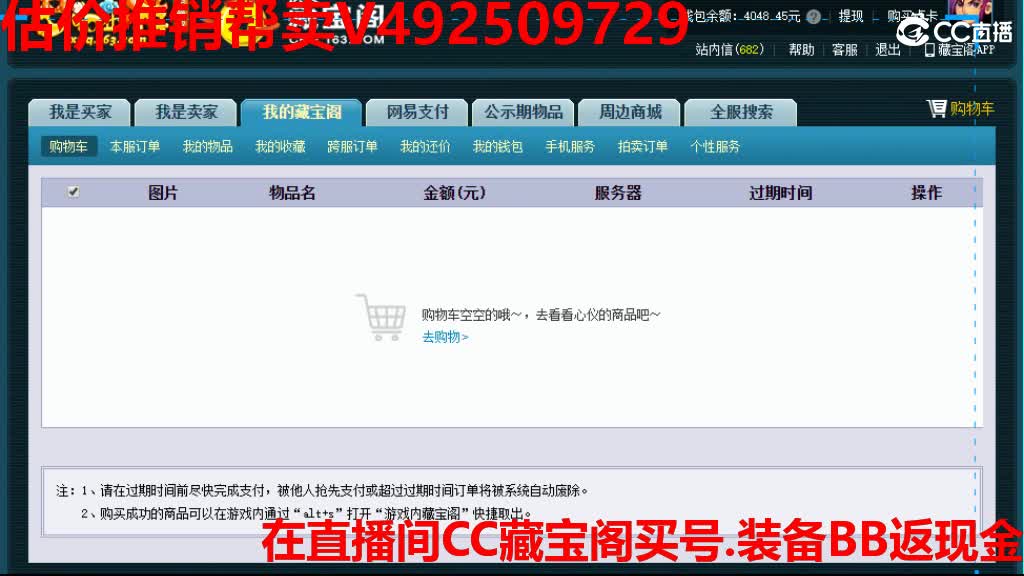Image resolution: width=1024 pixels, height=576 pixels.
Task: Open 跨服订单 sub-menu
Action: pos(353,146)
